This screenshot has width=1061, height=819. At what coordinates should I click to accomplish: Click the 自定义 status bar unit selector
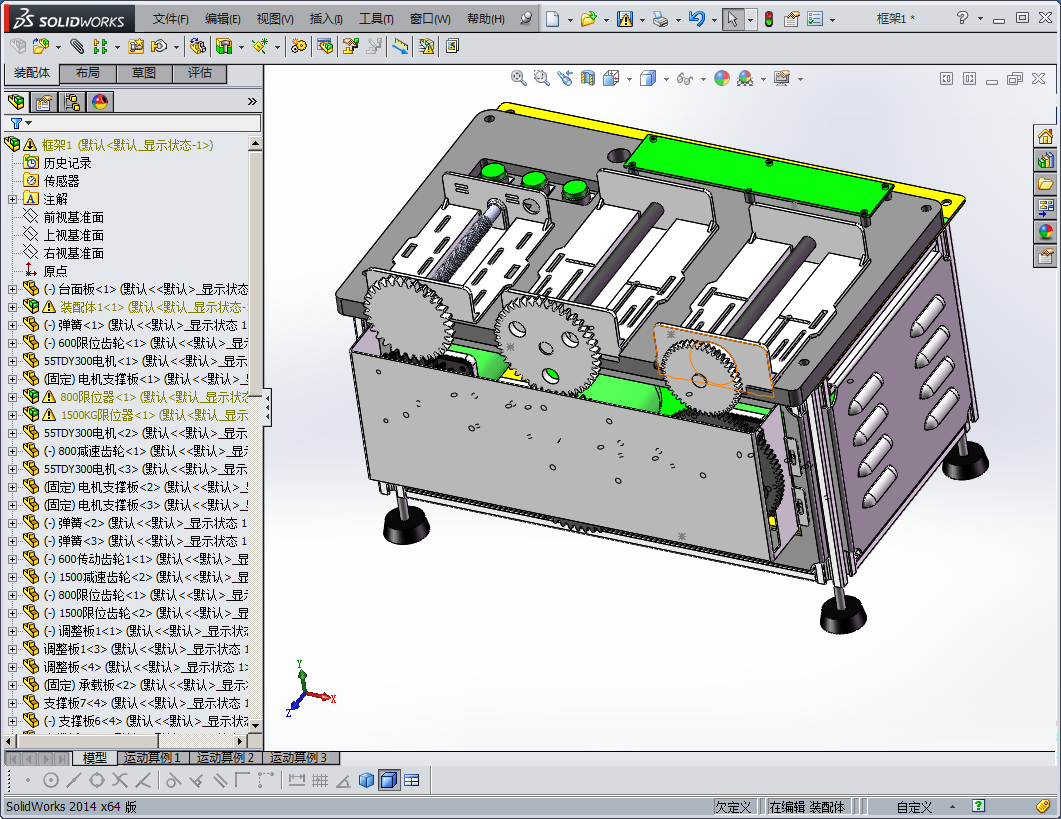(x=914, y=807)
